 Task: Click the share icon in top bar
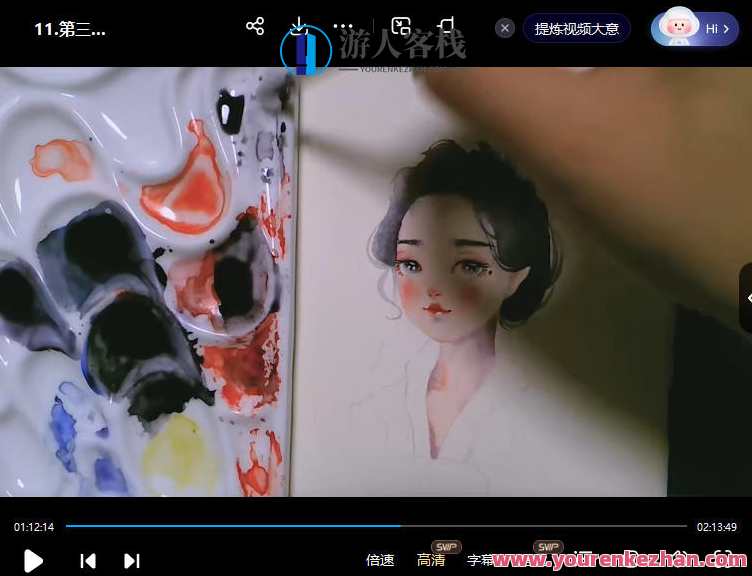point(255,27)
